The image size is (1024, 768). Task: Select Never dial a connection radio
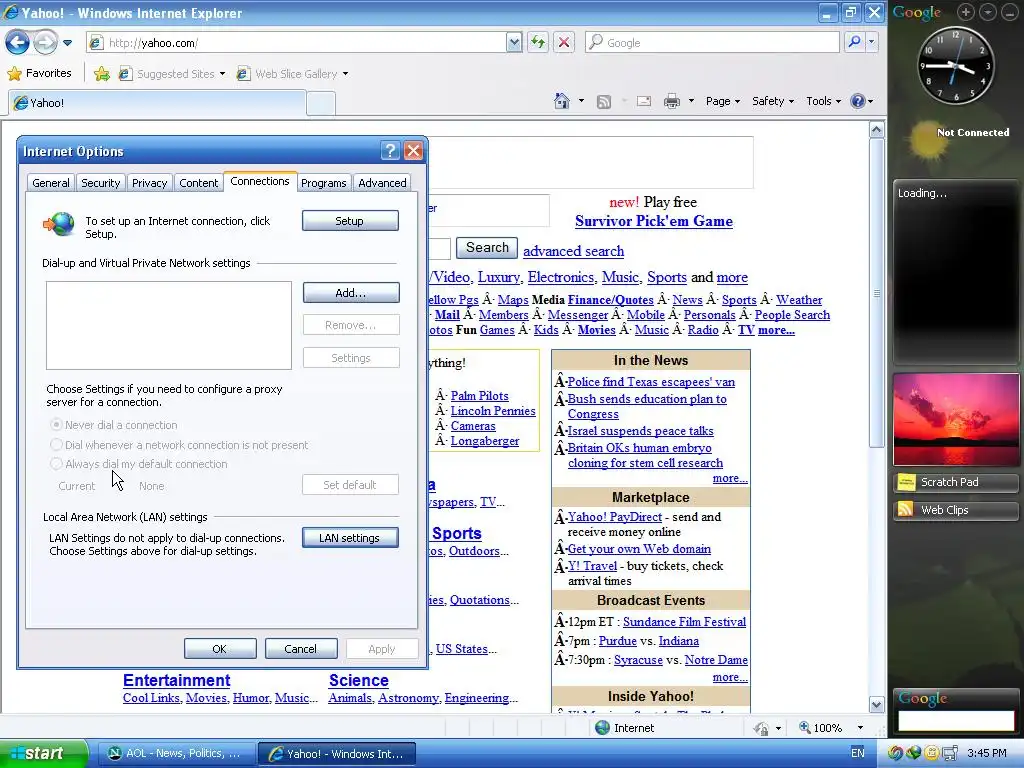(x=57, y=424)
